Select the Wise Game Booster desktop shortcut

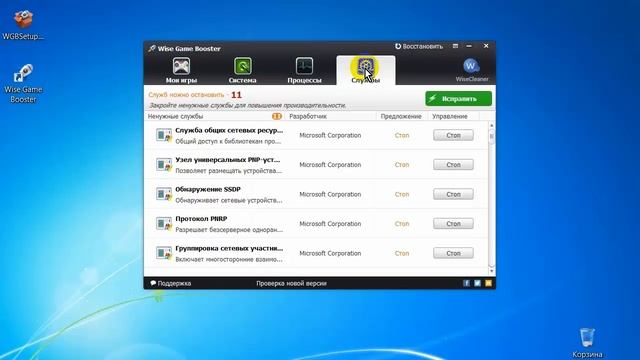(x=23, y=83)
